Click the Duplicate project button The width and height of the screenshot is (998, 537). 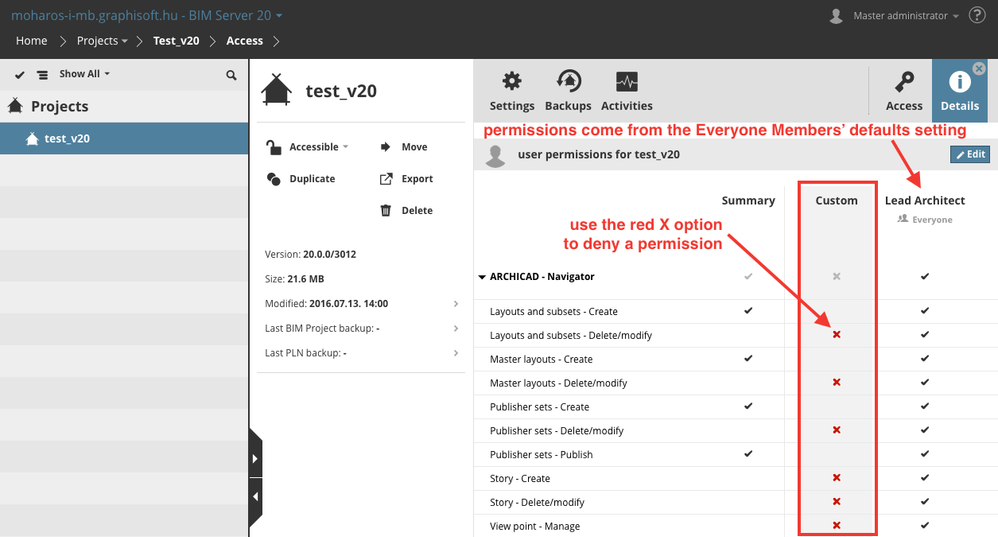(300, 179)
